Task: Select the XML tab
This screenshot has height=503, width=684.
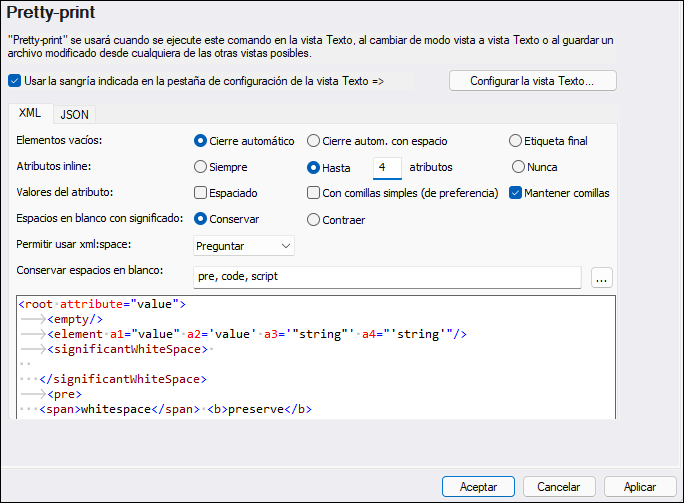Action: point(30,113)
